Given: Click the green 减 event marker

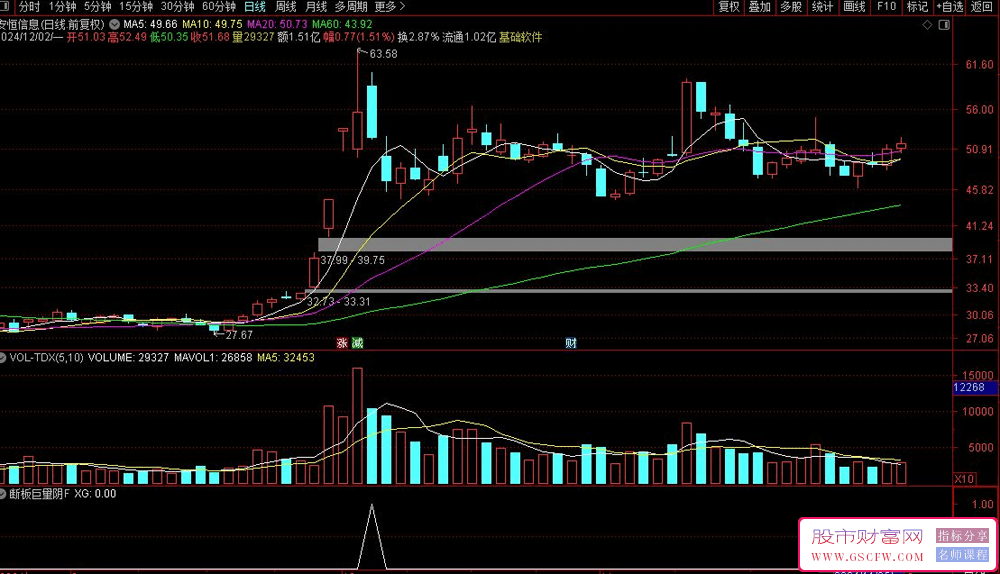Looking at the screenshot, I should coord(357,343).
